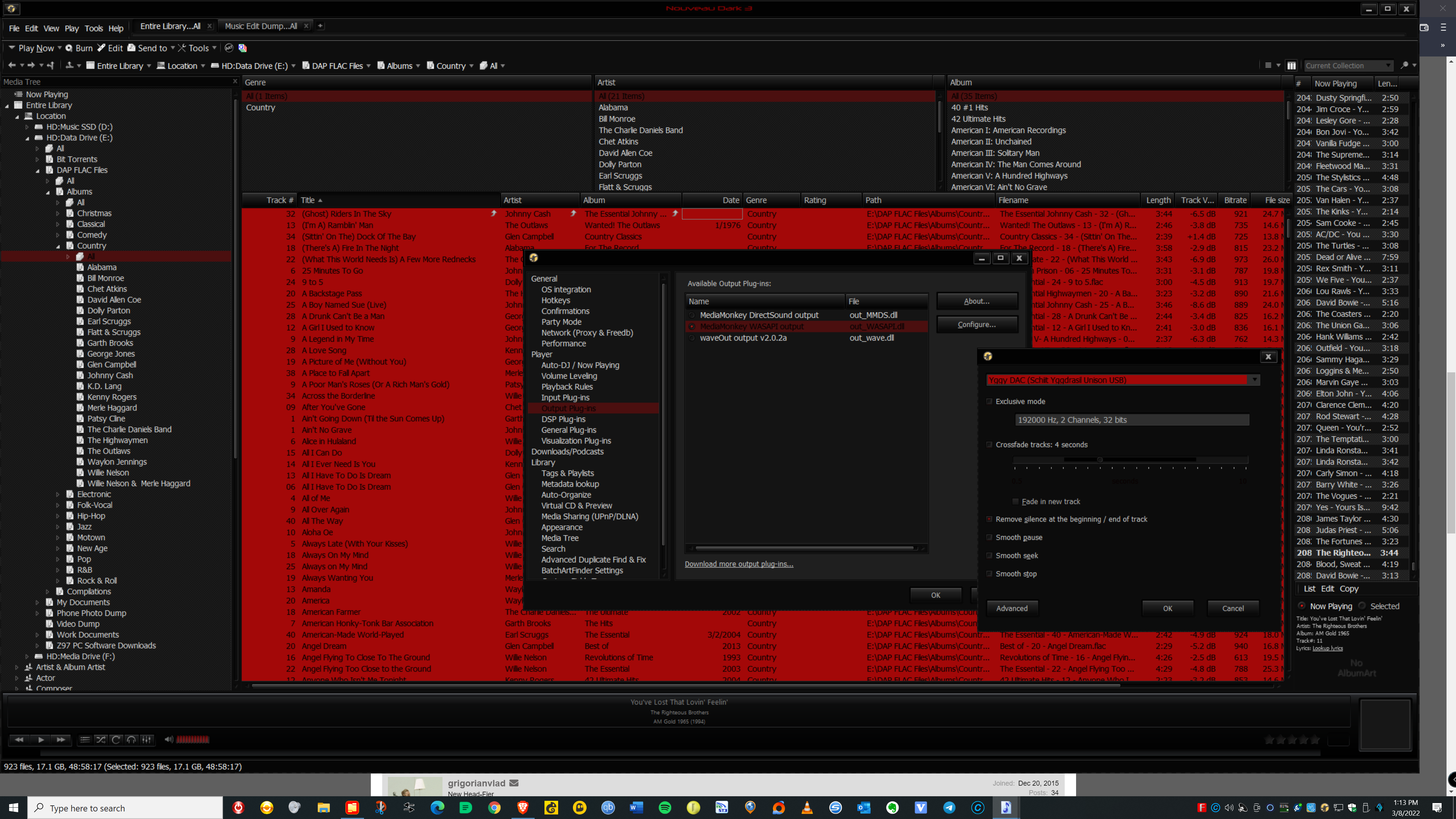
Task: Click the headphones monitoring icon
Action: (131, 739)
